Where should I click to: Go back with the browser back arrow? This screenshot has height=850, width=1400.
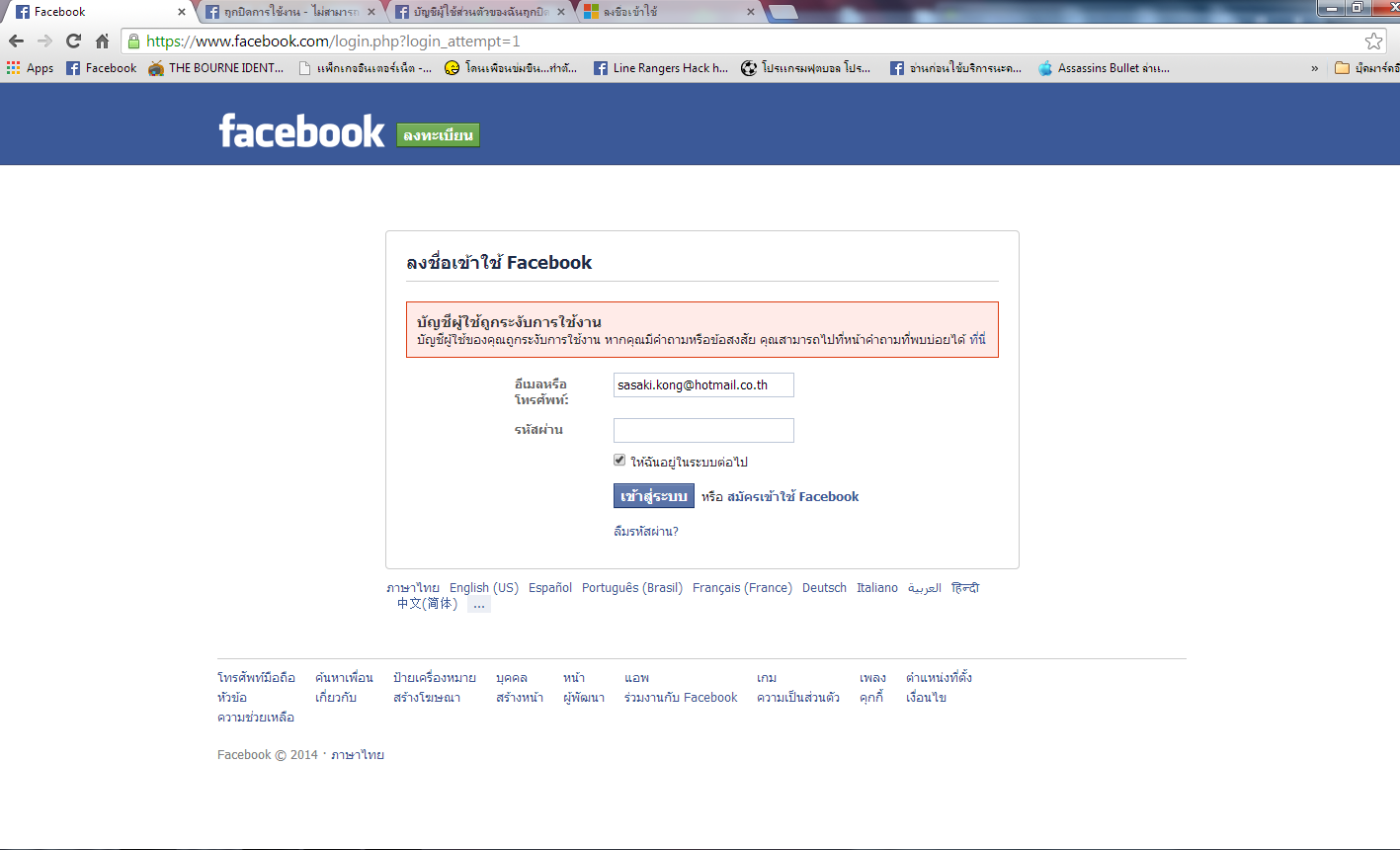pos(16,42)
